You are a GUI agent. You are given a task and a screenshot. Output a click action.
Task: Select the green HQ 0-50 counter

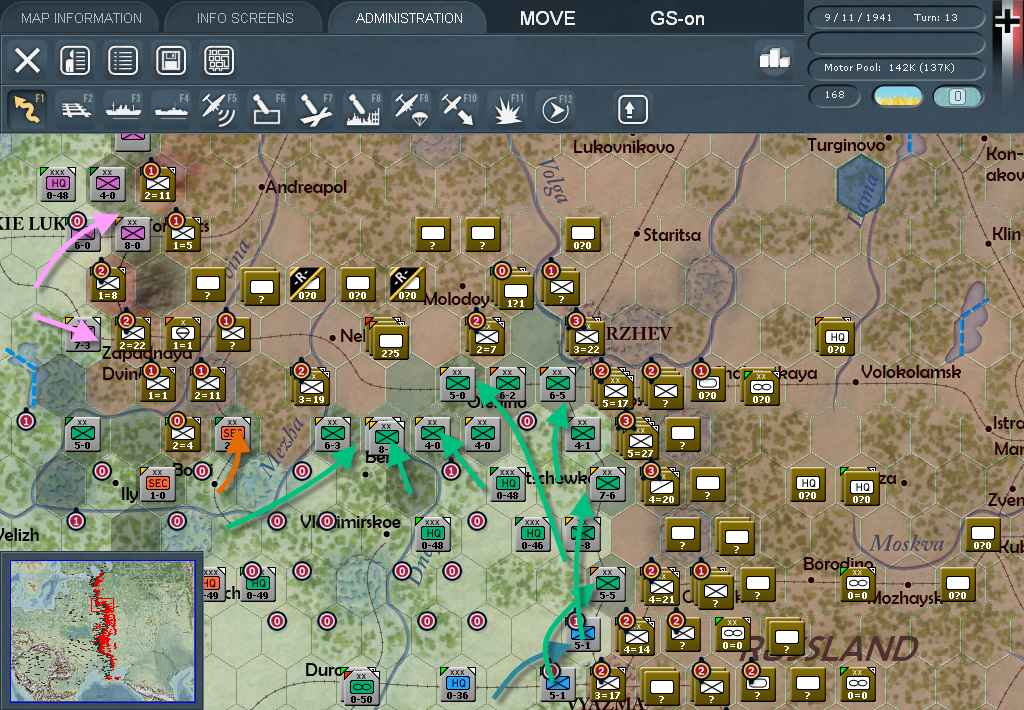click(361, 687)
